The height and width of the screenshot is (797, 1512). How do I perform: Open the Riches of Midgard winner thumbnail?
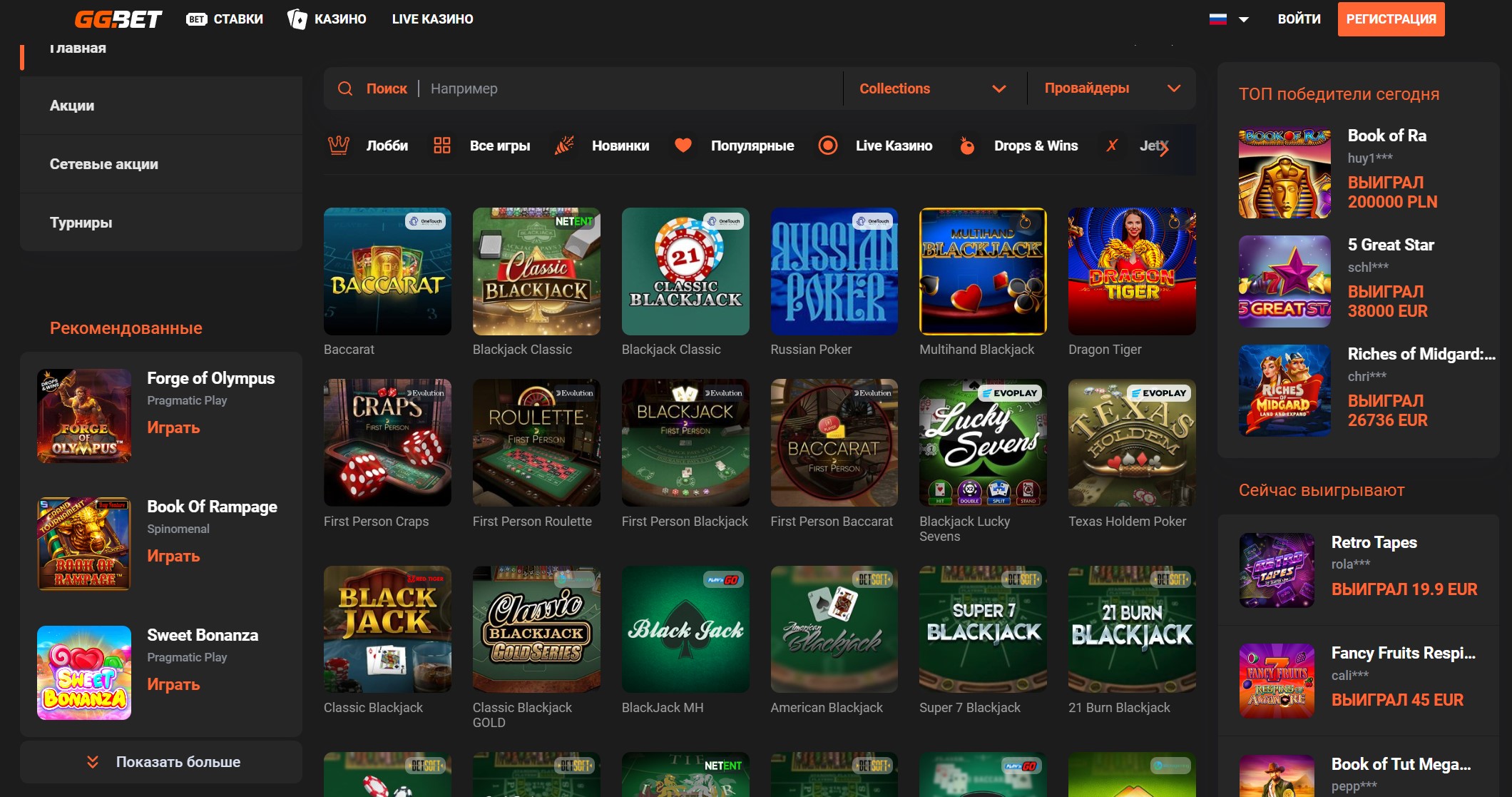pos(1284,391)
